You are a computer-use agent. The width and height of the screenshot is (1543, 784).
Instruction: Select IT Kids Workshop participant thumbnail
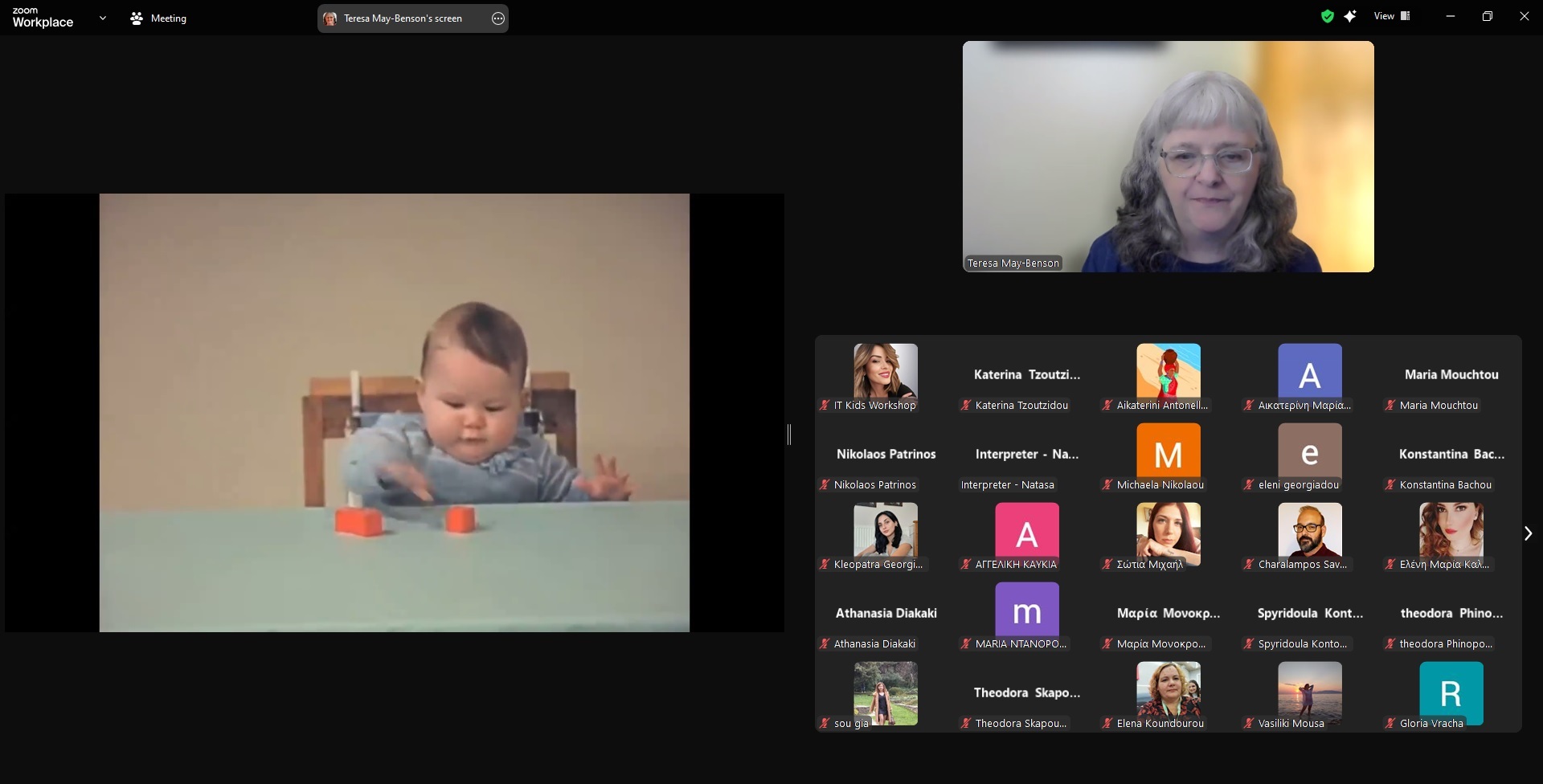click(x=886, y=371)
